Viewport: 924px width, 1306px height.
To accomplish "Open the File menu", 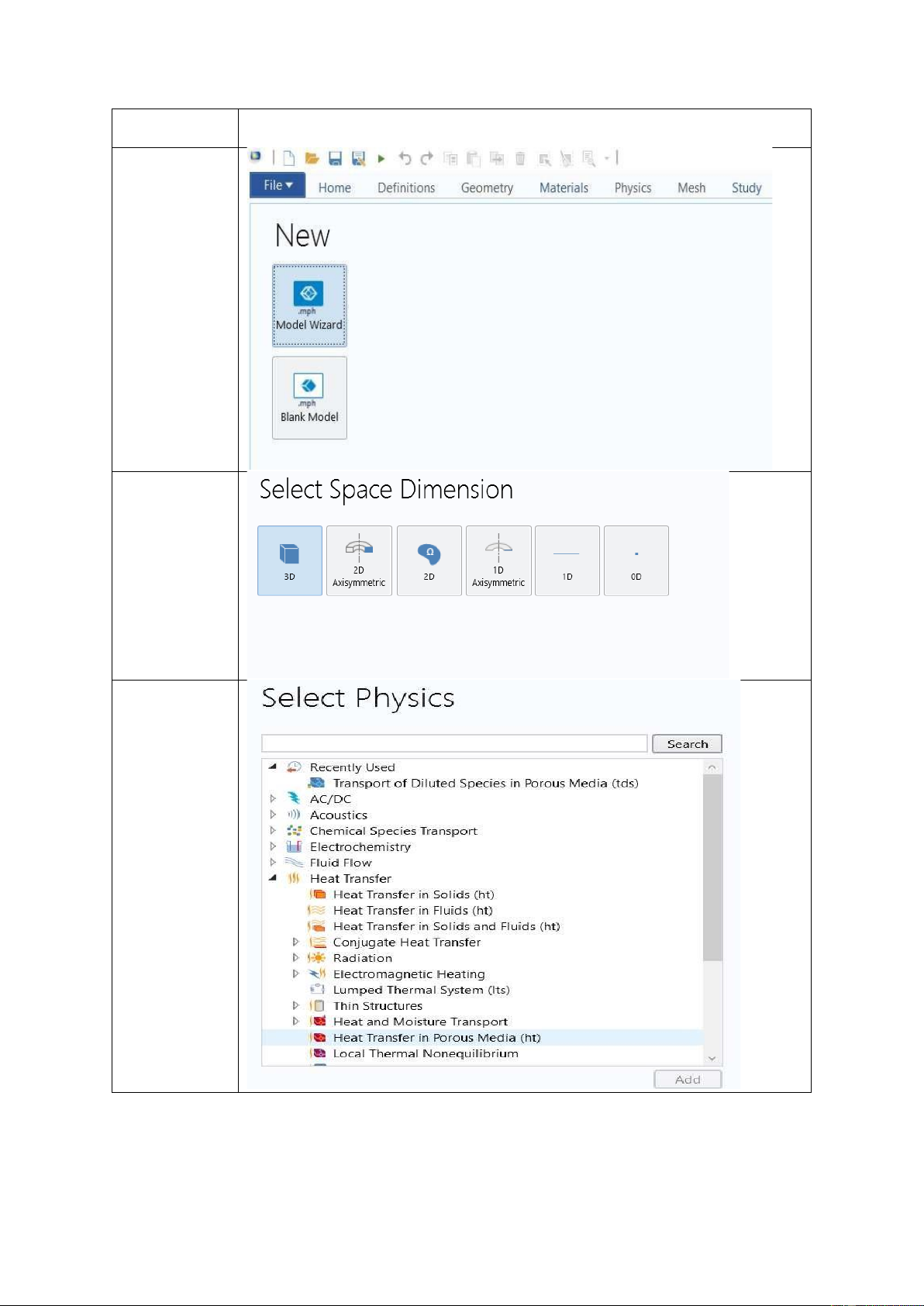I will tap(278, 186).
